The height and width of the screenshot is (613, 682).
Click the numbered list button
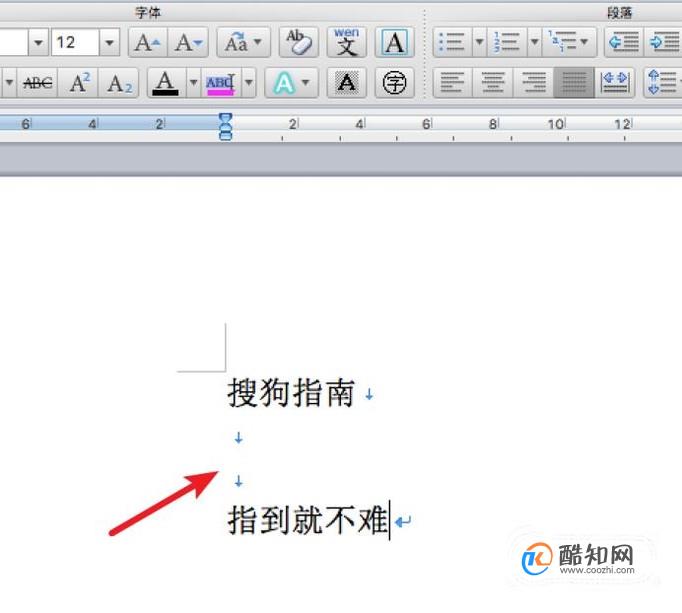coord(507,42)
